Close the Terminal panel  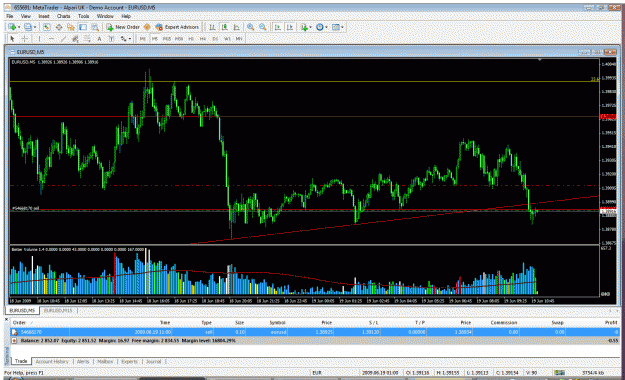[6, 319]
